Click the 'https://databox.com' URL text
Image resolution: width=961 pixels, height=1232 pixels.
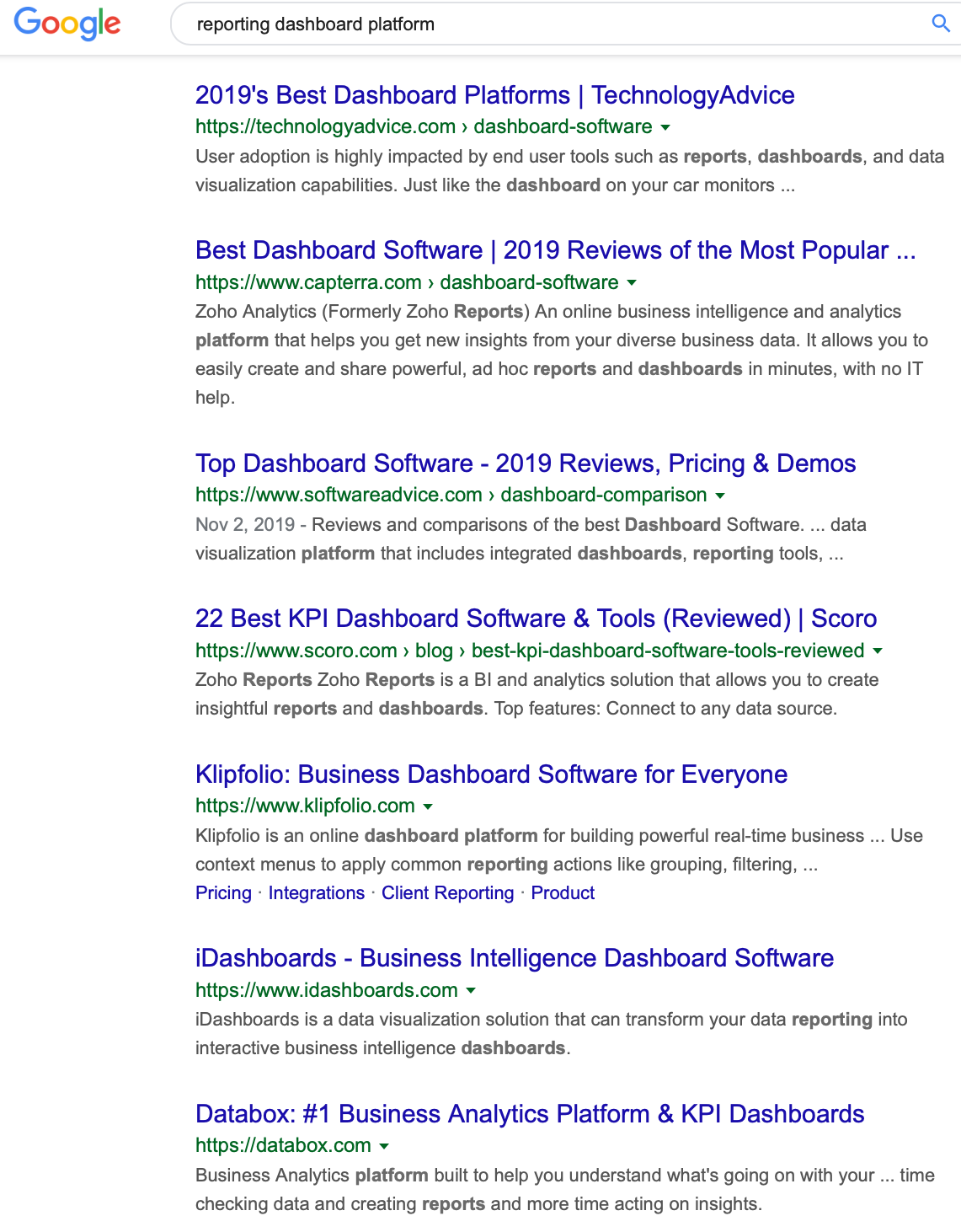coord(283,1145)
